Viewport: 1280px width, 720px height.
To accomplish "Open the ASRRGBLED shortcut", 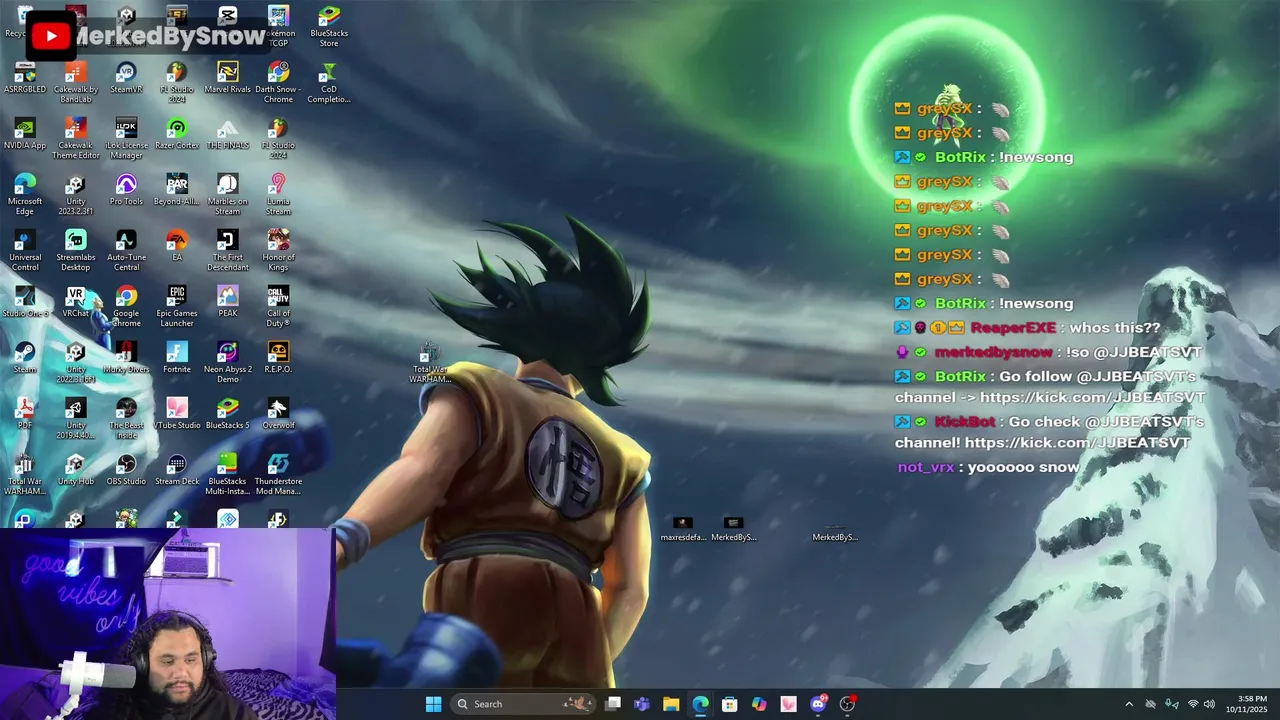I will coord(25,78).
